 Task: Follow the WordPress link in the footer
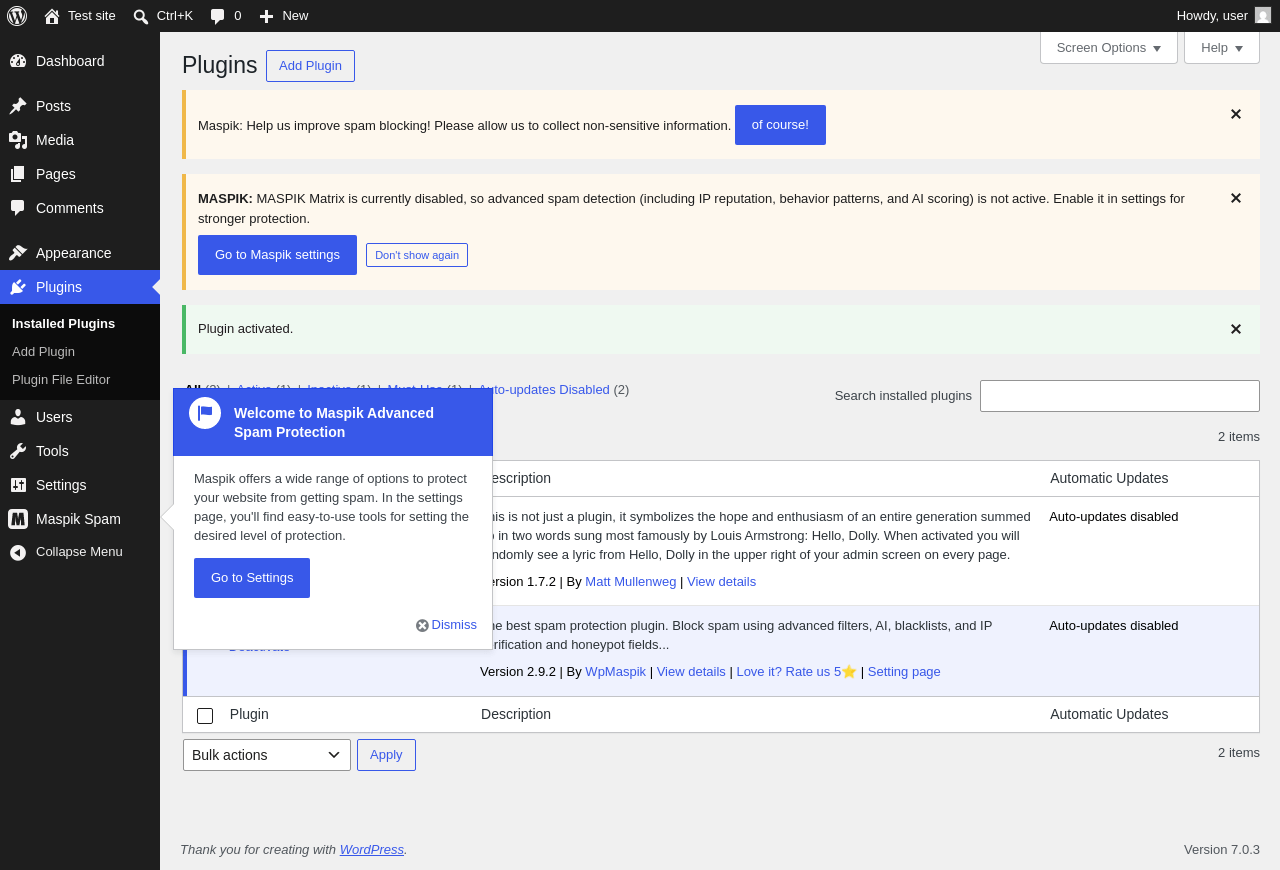tap(372, 850)
